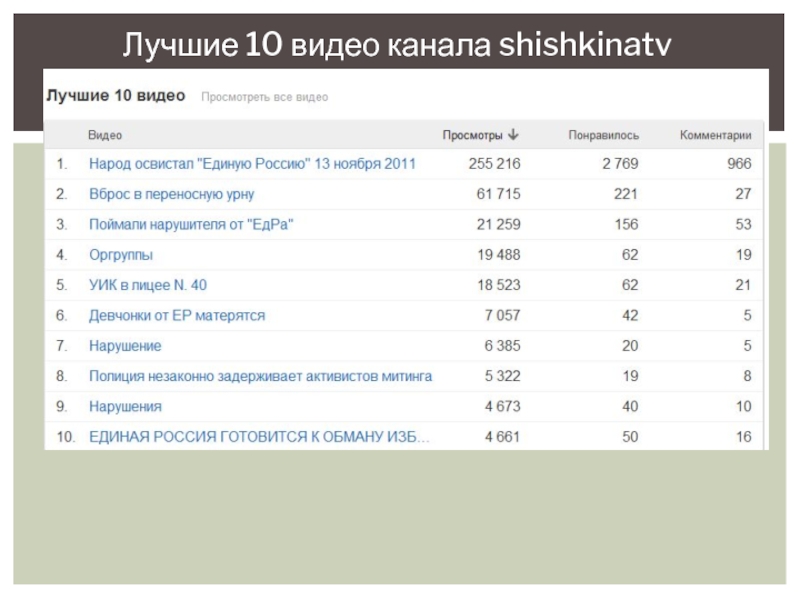This screenshot has height=600, width=800.
Task: Click the slide title mentioning shishkinatv
Action: pos(398,44)
